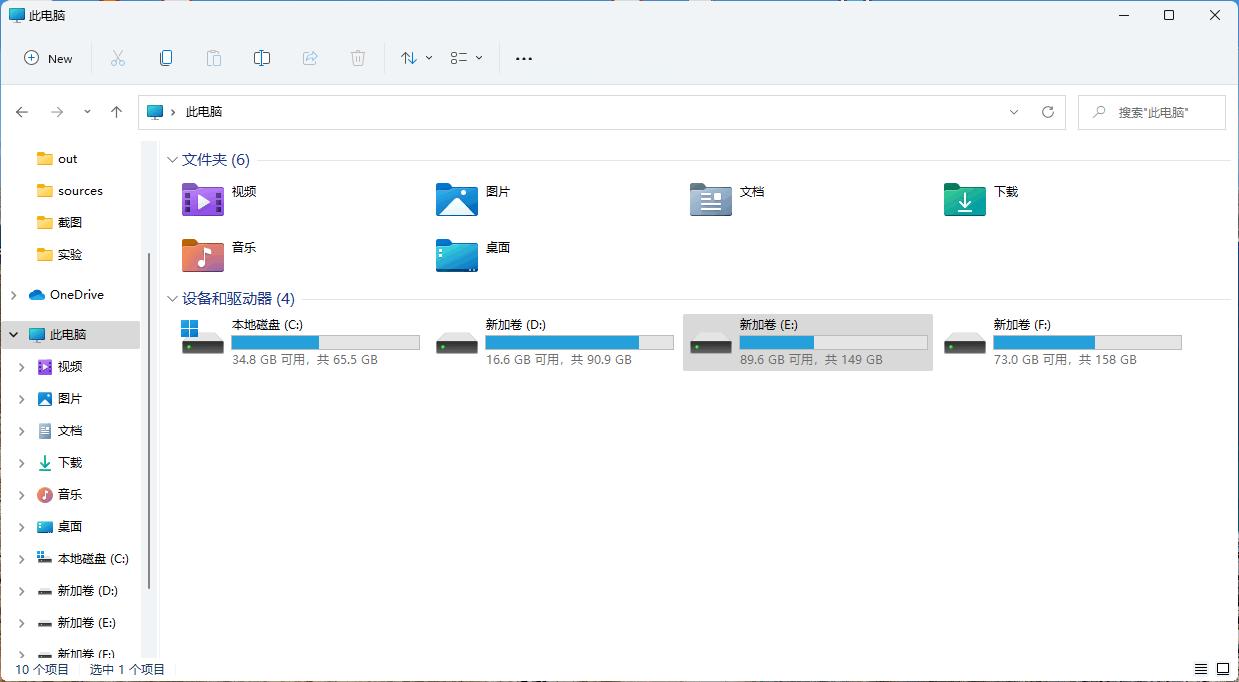
Task: Check free space bar of 本地磁盘 (C:)
Action: 324,342
